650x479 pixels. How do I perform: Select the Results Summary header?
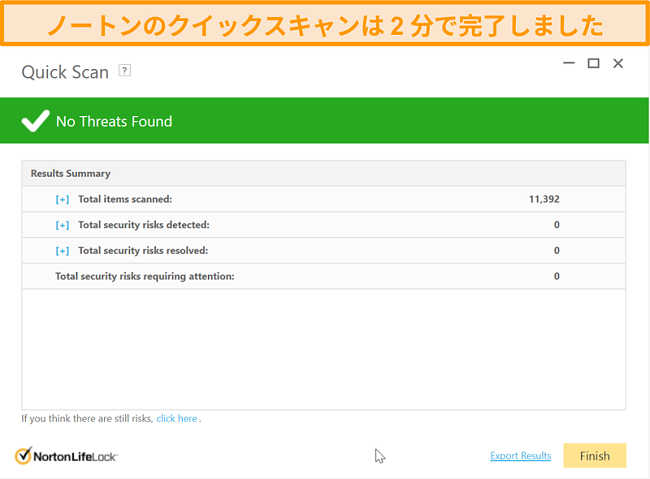point(70,173)
